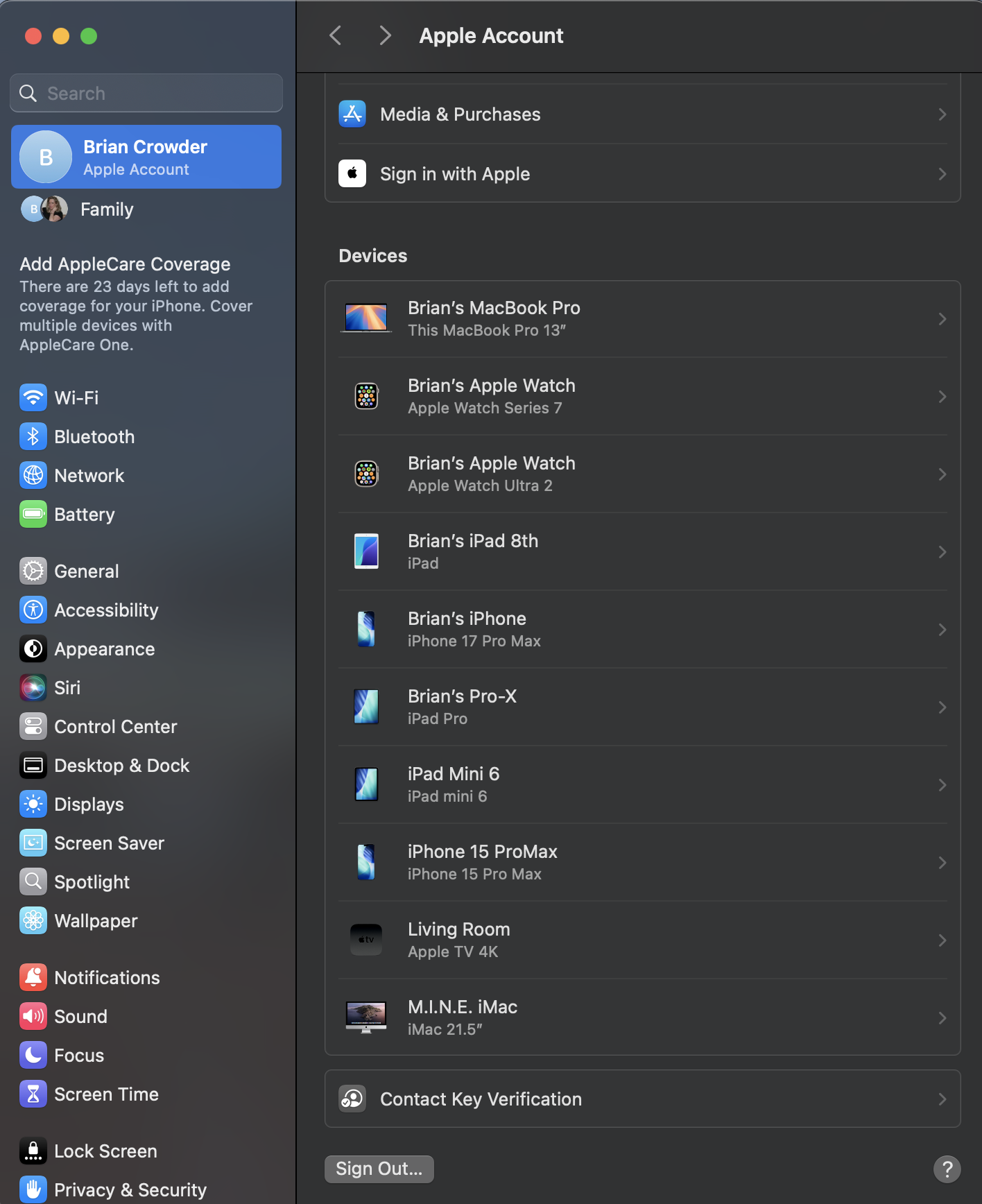The width and height of the screenshot is (982, 1204).
Task: Select the Sound speaker icon
Action: [33, 1017]
